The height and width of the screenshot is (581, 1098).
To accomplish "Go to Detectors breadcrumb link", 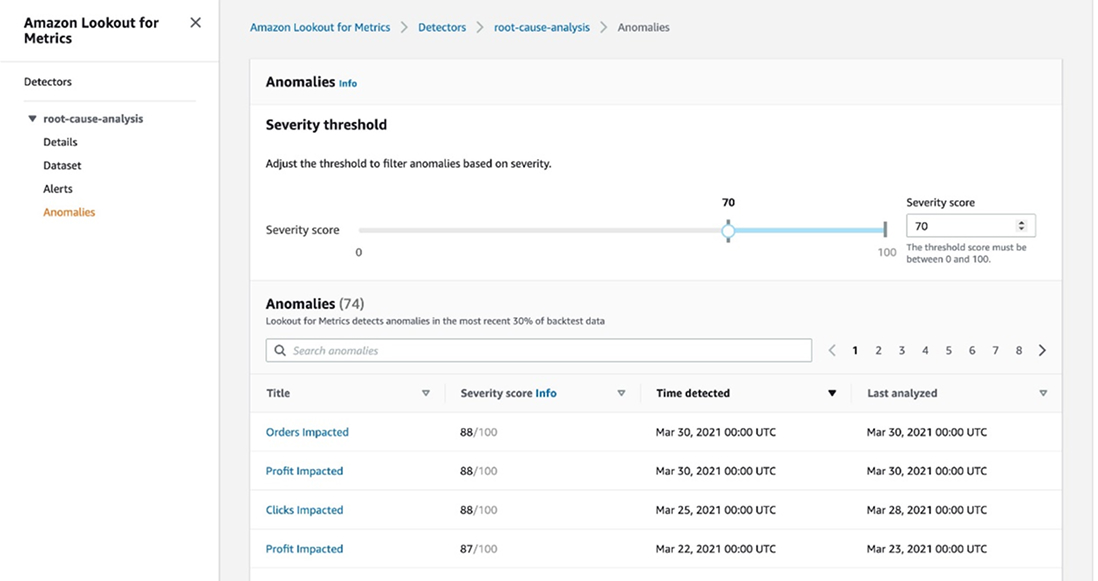I will point(442,27).
